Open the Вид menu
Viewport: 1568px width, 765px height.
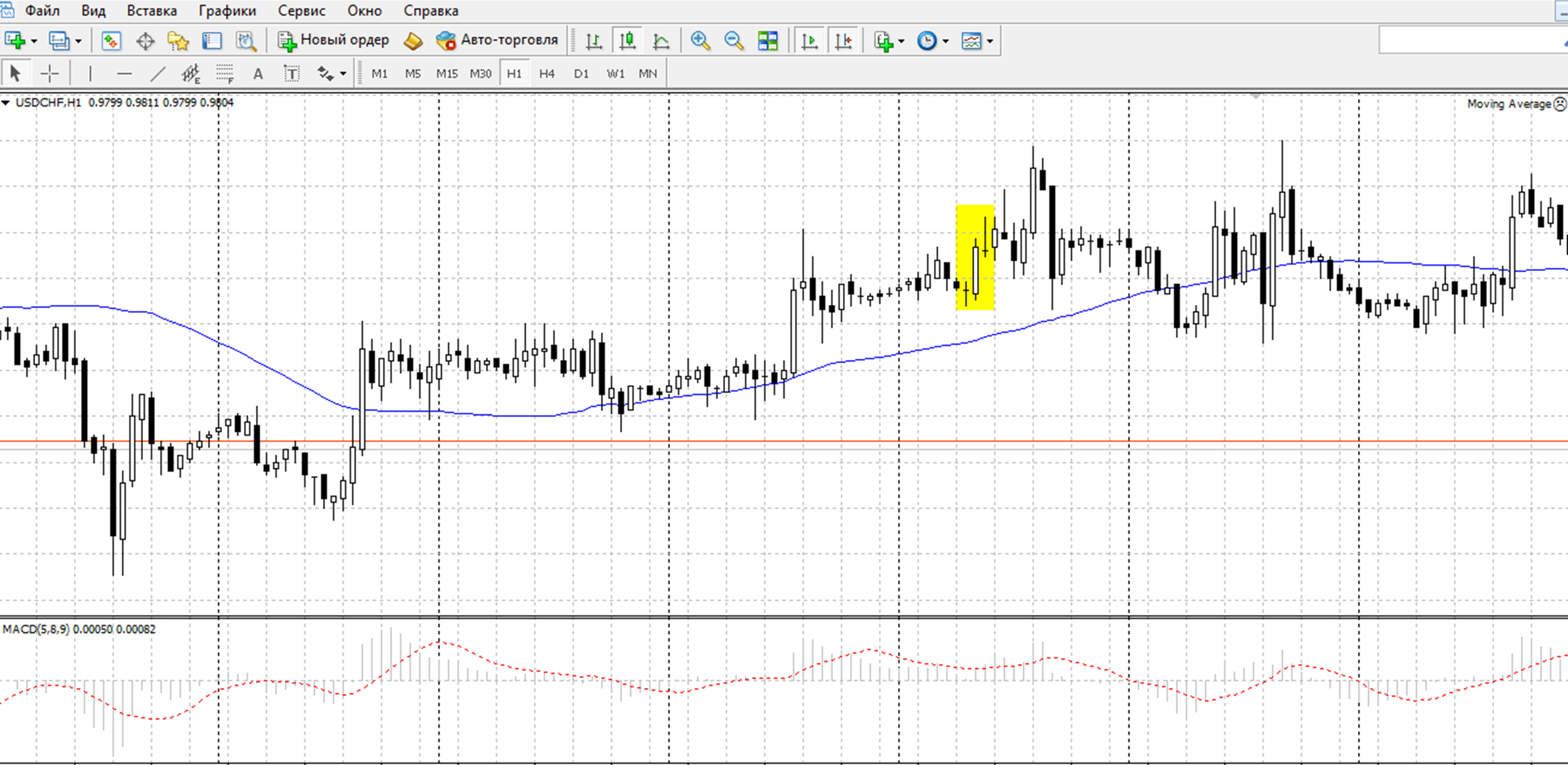(93, 11)
